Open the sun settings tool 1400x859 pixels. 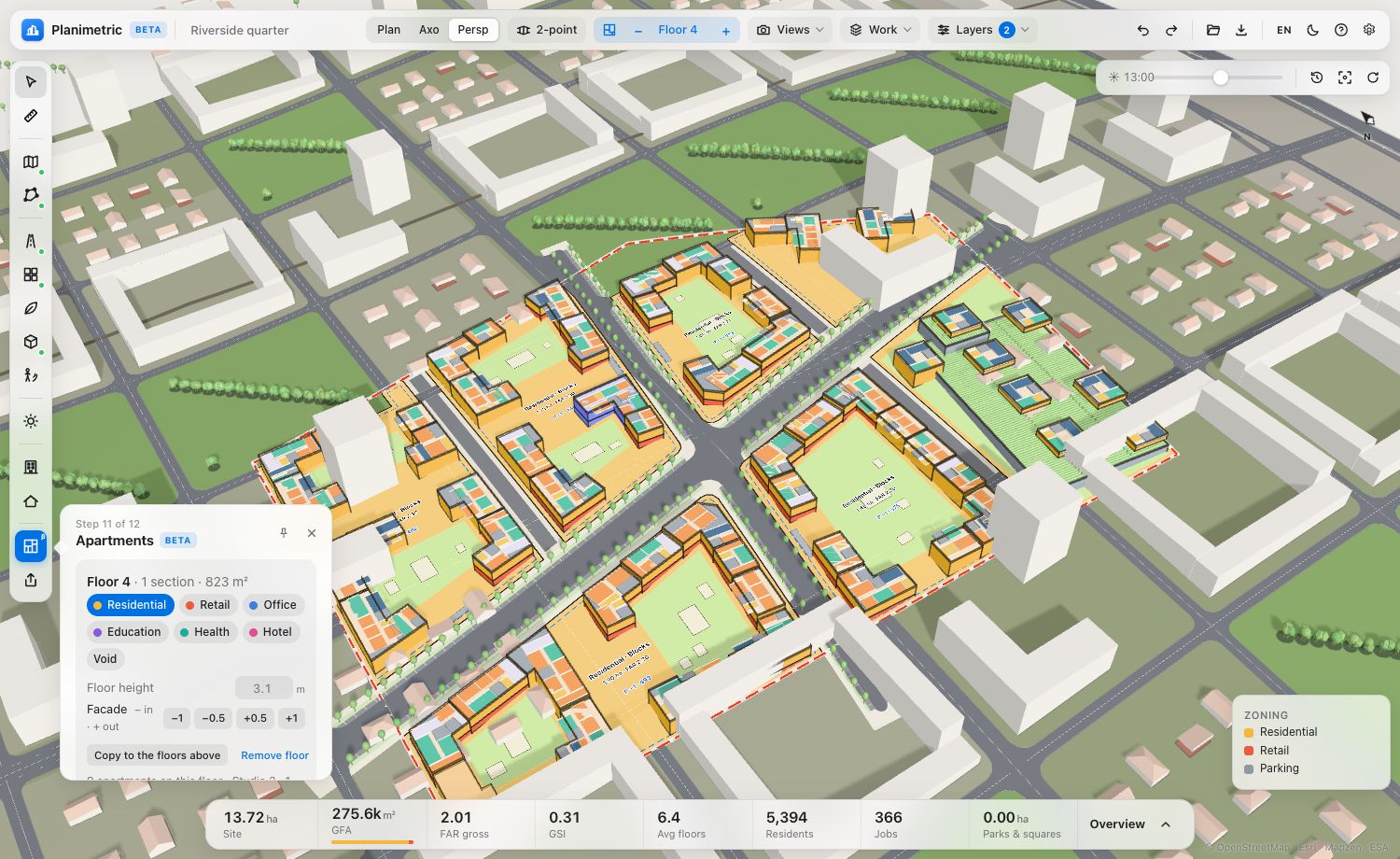(31, 421)
